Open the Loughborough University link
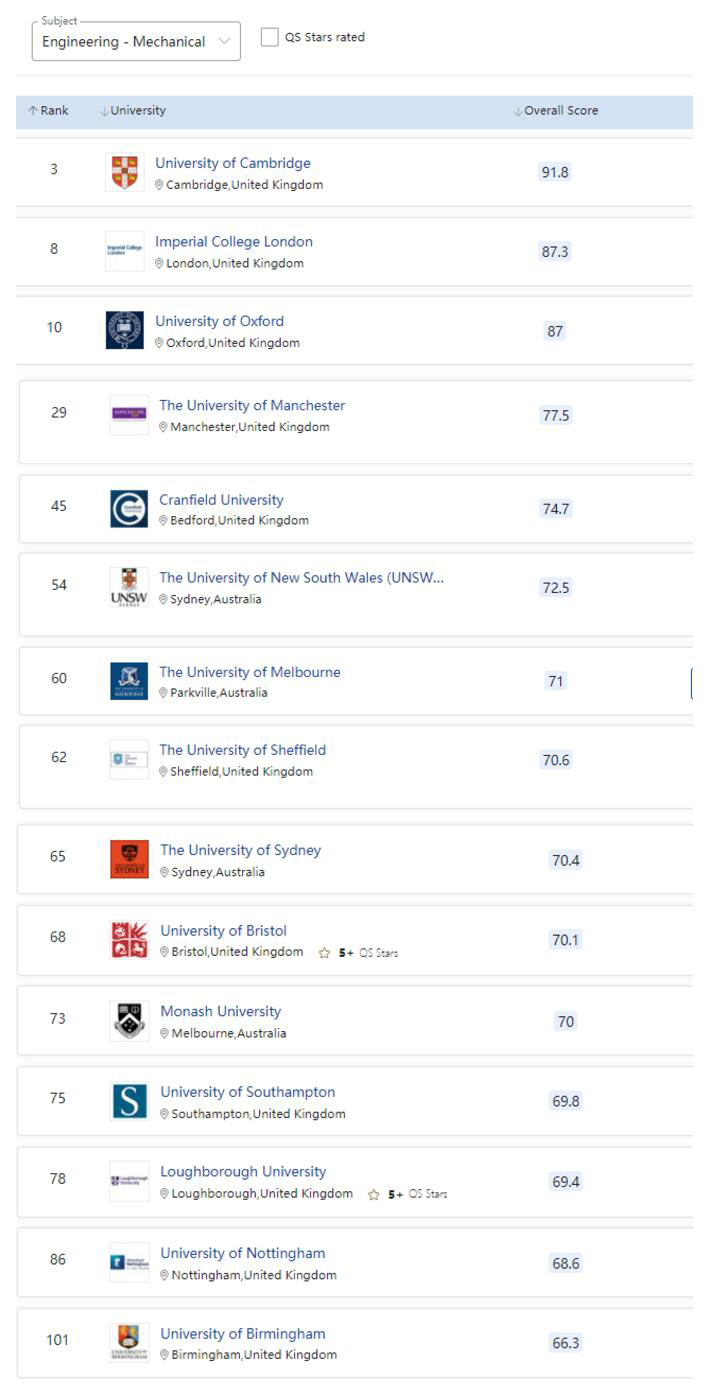The image size is (706, 1391). pos(243,1172)
